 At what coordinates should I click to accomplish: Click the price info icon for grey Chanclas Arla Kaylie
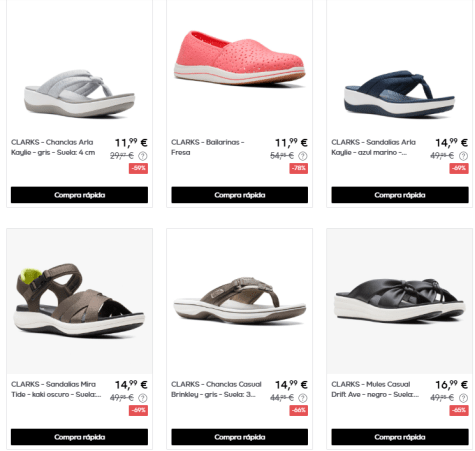pyautogui.click(x=143, y=156)
